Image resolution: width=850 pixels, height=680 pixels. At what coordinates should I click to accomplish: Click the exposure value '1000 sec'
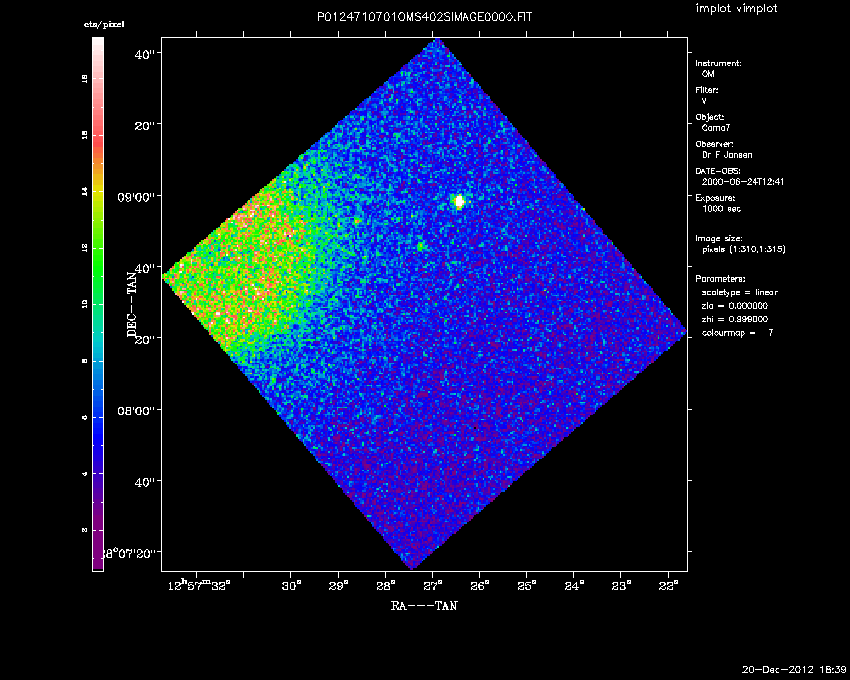click(721, 209)
